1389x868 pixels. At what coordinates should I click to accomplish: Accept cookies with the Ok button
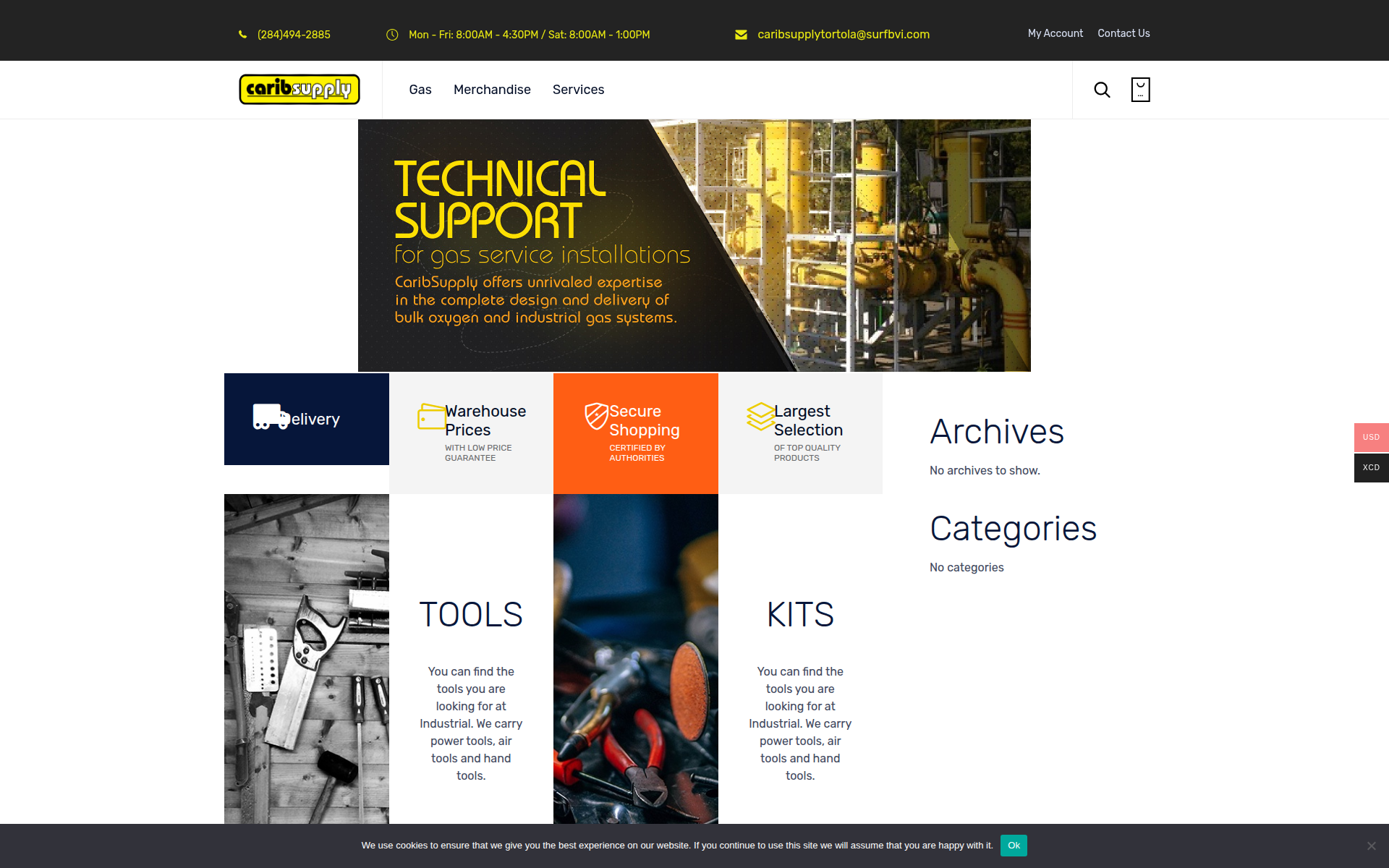[1014, 846]
